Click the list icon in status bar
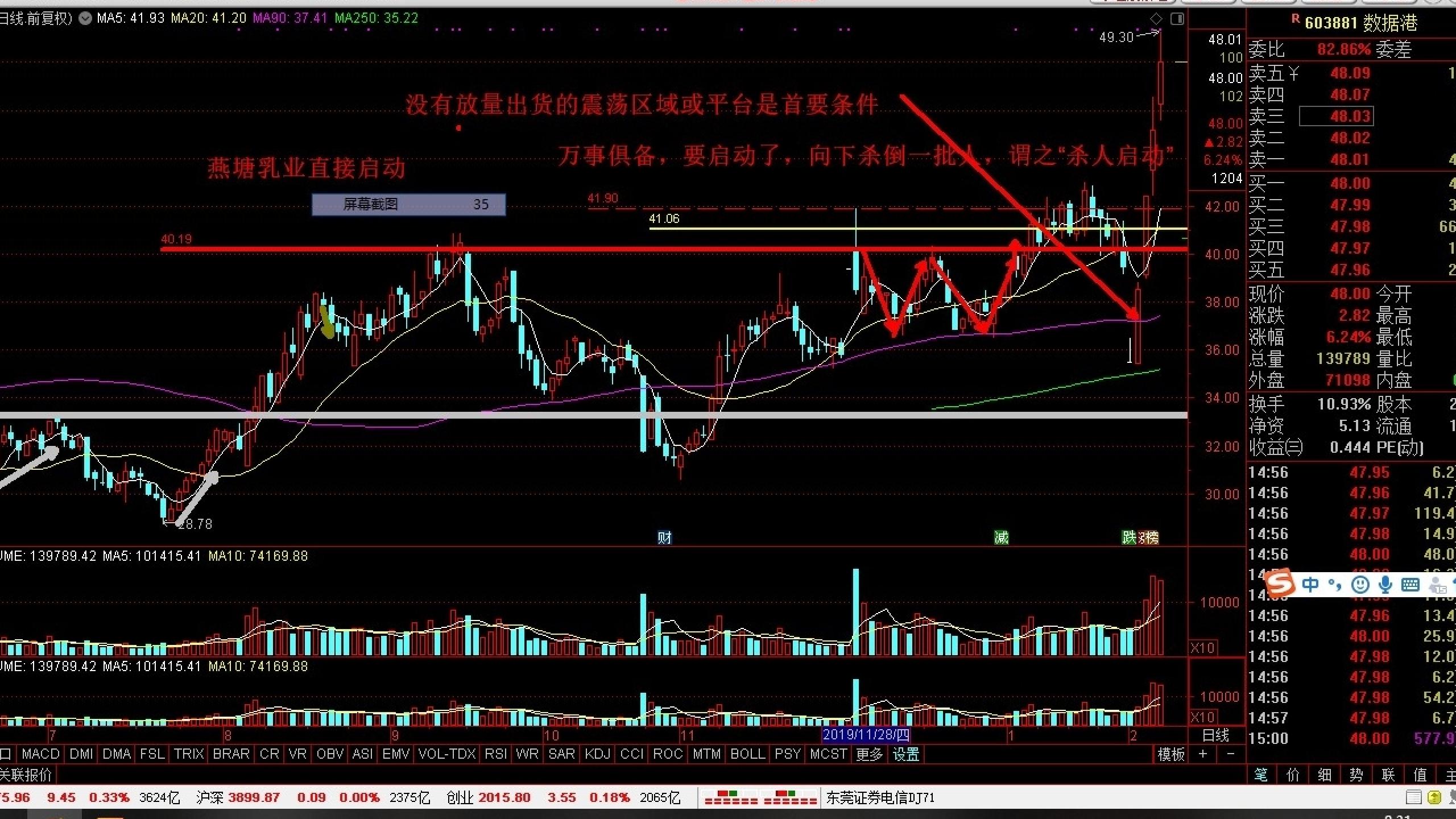 (1414, 797)
